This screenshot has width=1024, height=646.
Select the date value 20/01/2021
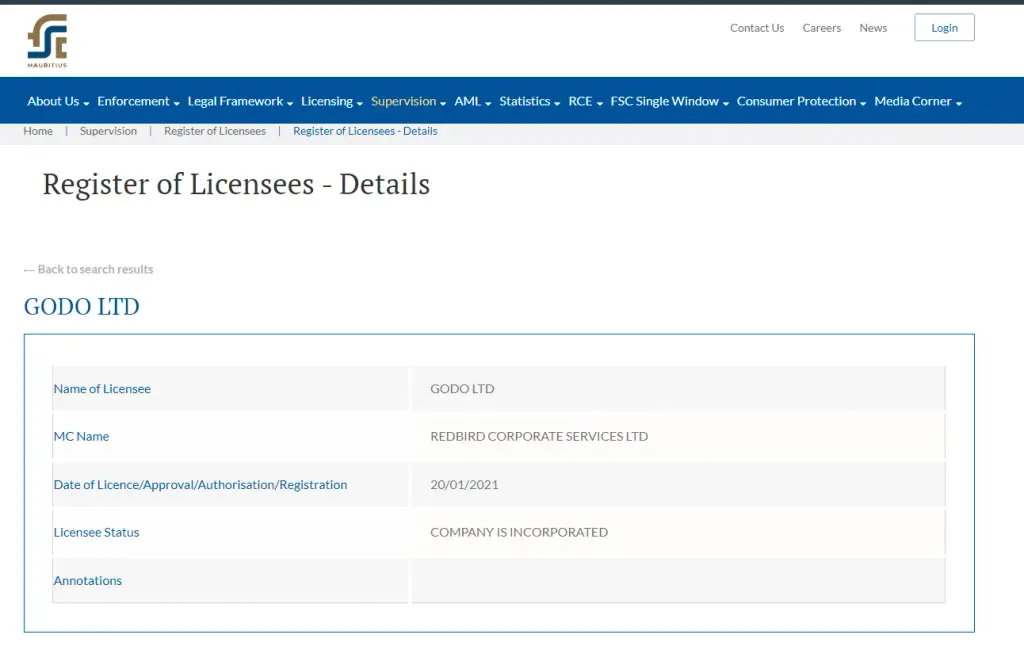[464, 485]
